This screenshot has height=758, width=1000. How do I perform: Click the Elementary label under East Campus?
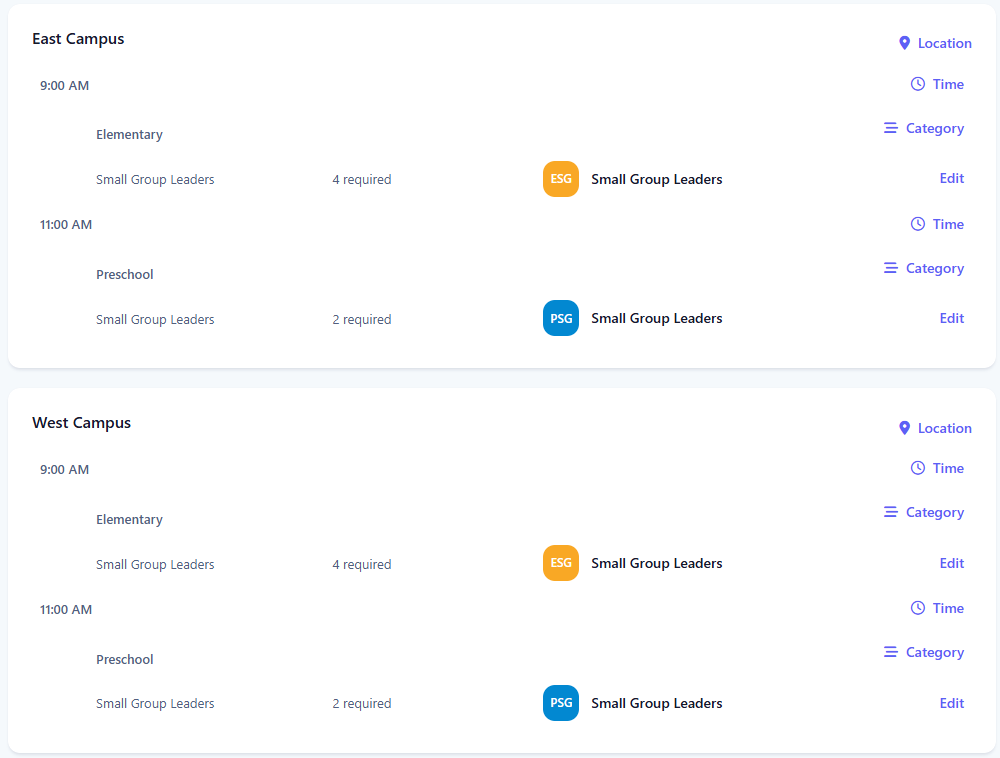point(129,135)
